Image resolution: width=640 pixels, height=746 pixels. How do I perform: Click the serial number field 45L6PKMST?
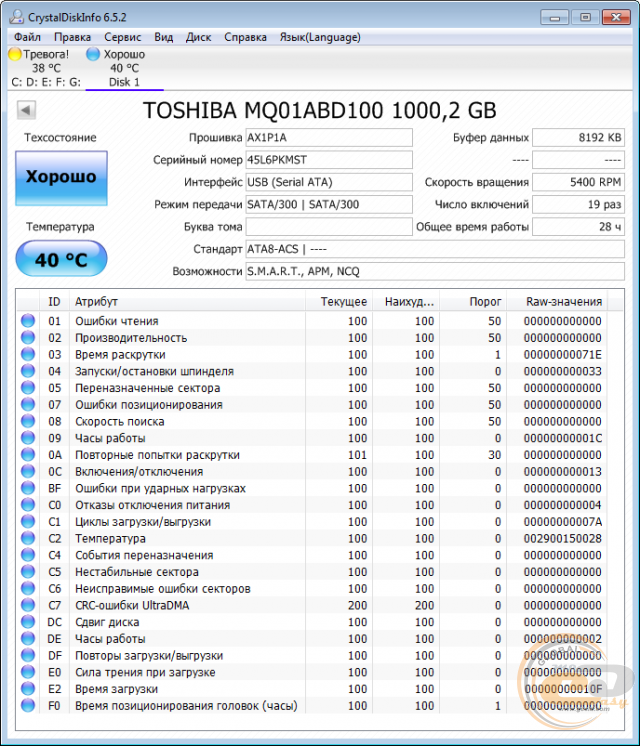(x=329, y=160)
